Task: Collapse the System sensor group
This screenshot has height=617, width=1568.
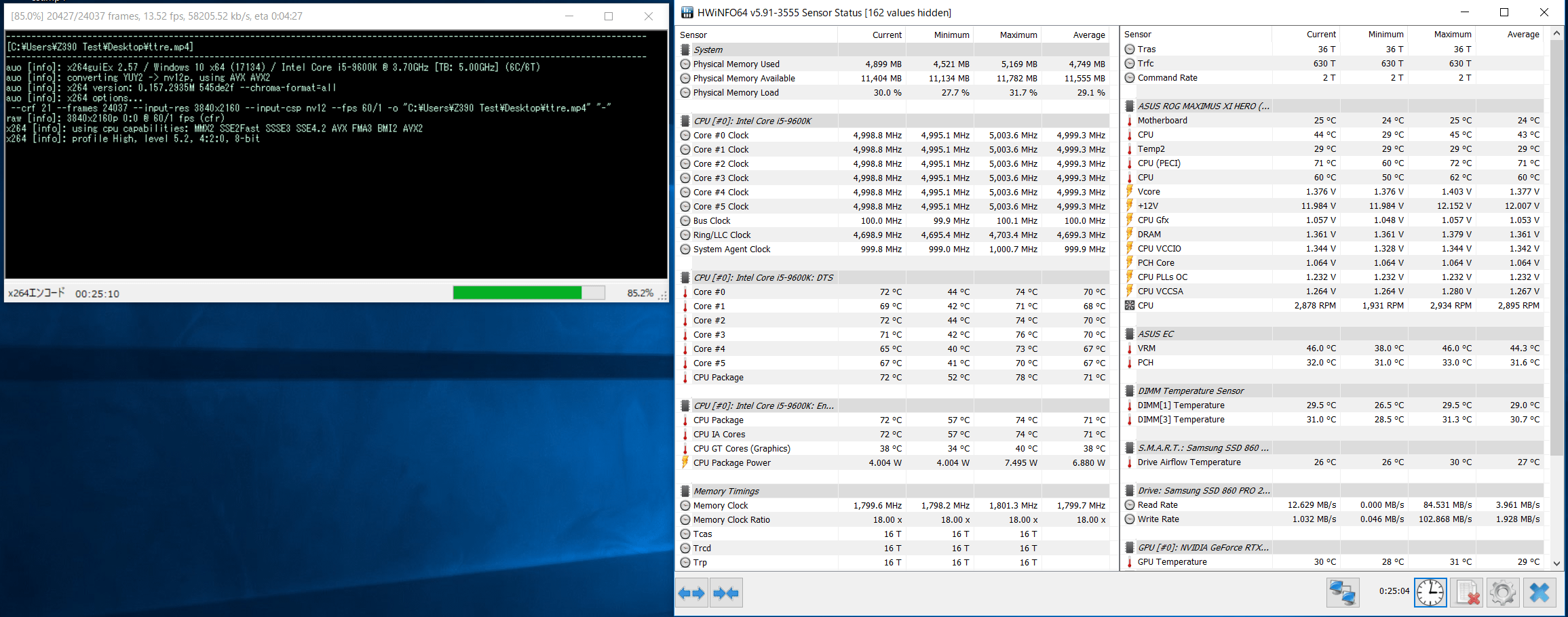Action: click(x=685, y=49)
